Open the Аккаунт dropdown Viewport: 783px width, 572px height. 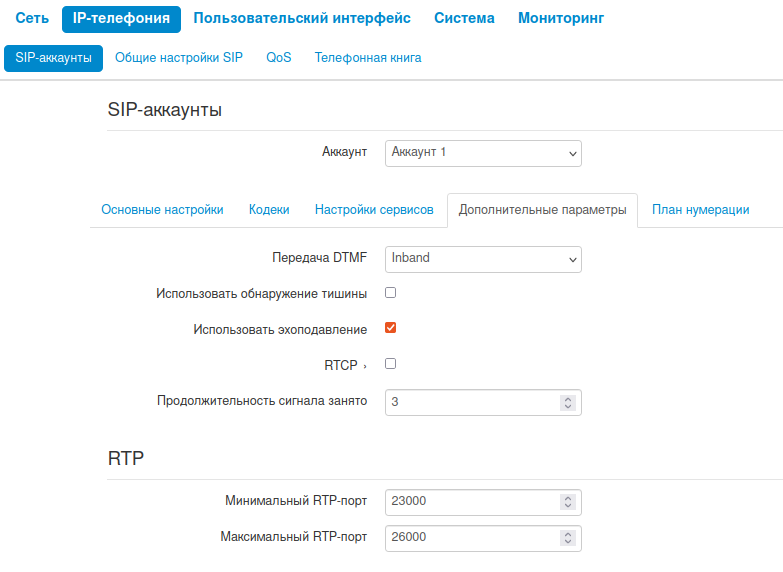coord(483,153)
